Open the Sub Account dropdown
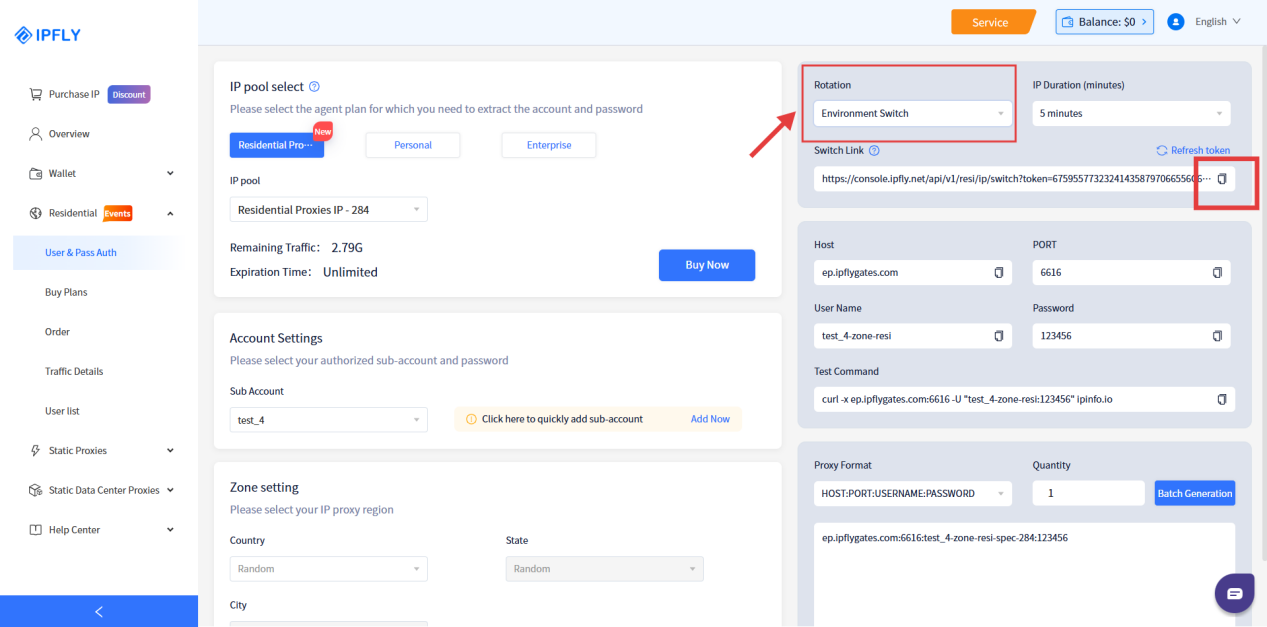The image size is (1267, 627). [x=328, y=420]
